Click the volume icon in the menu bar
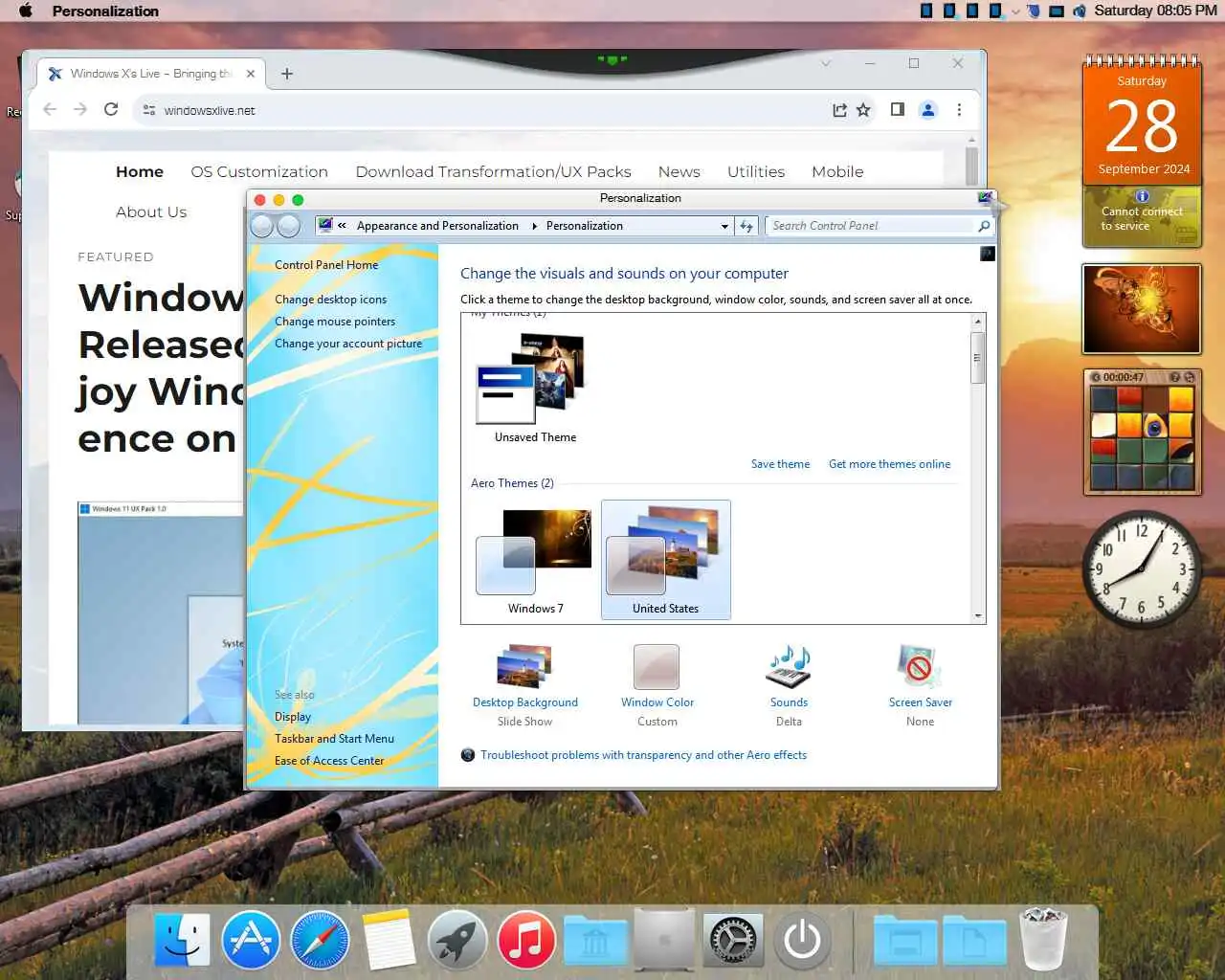1225x980 pixels. [1079, 11]
